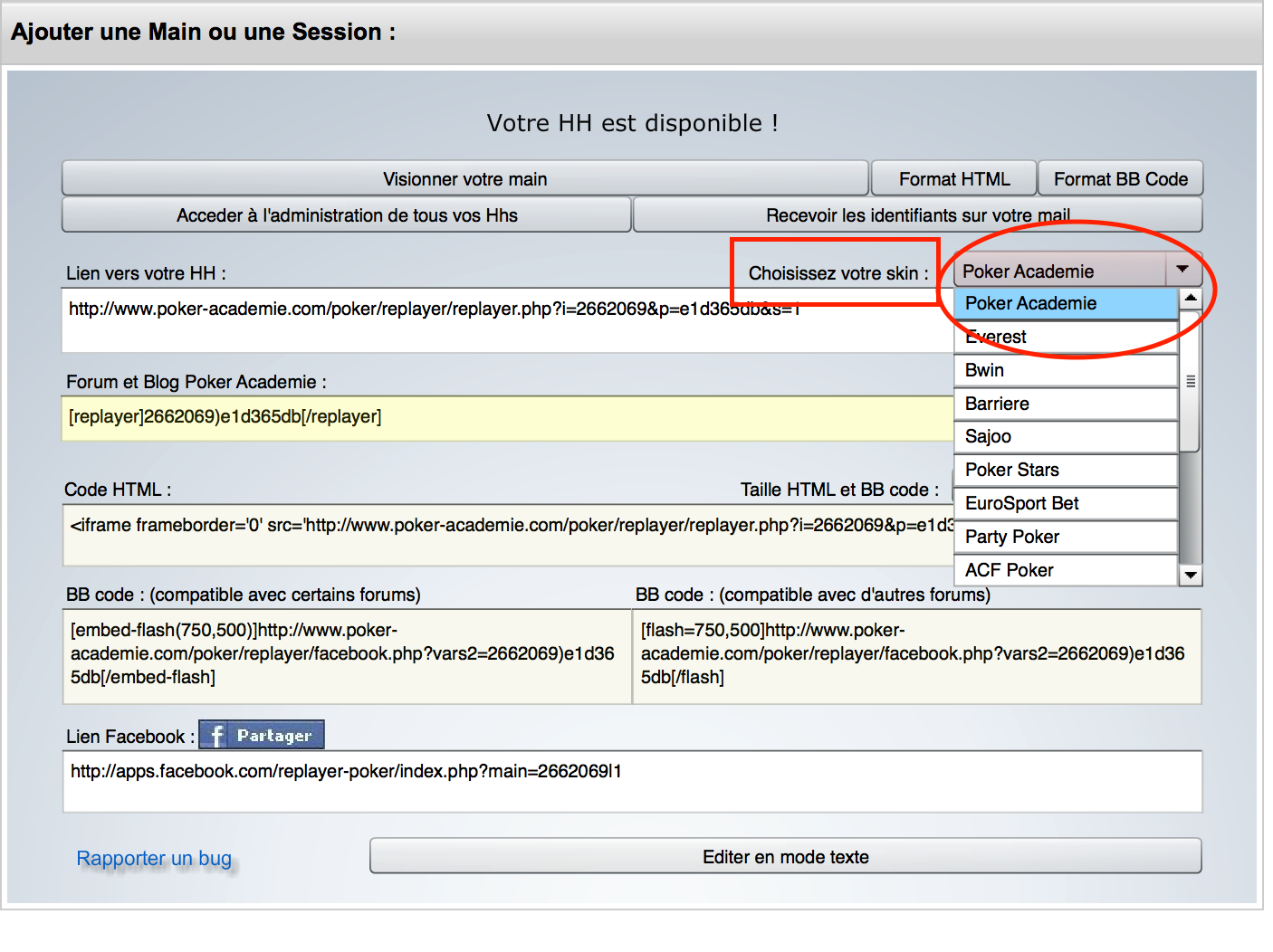Image resolution: width=1273 pixels, height=952 pixels.
Task: Select the Format BB Code button
Action: click(1120, 178)
